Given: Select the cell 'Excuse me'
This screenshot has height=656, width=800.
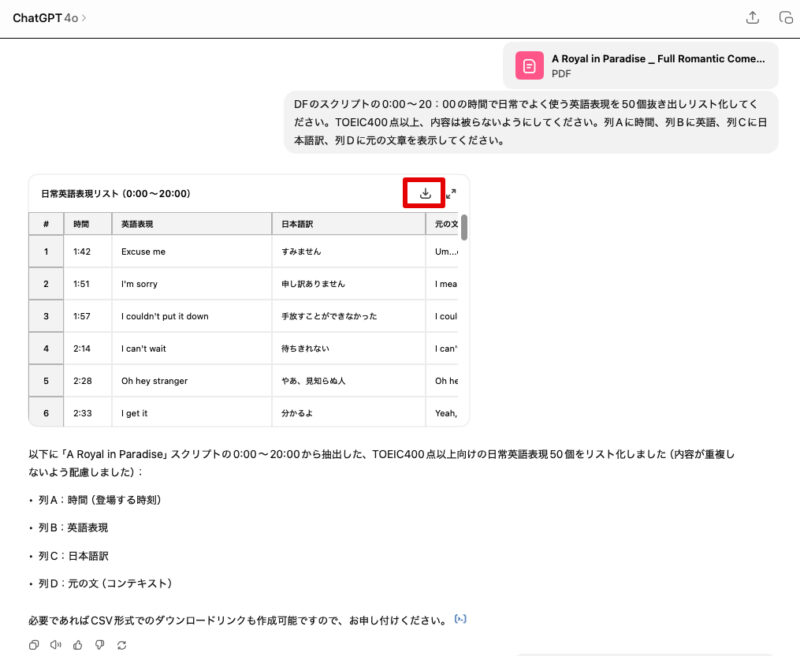Looking at the screenshot, I should pyautogui.click(x=192, y=251).
